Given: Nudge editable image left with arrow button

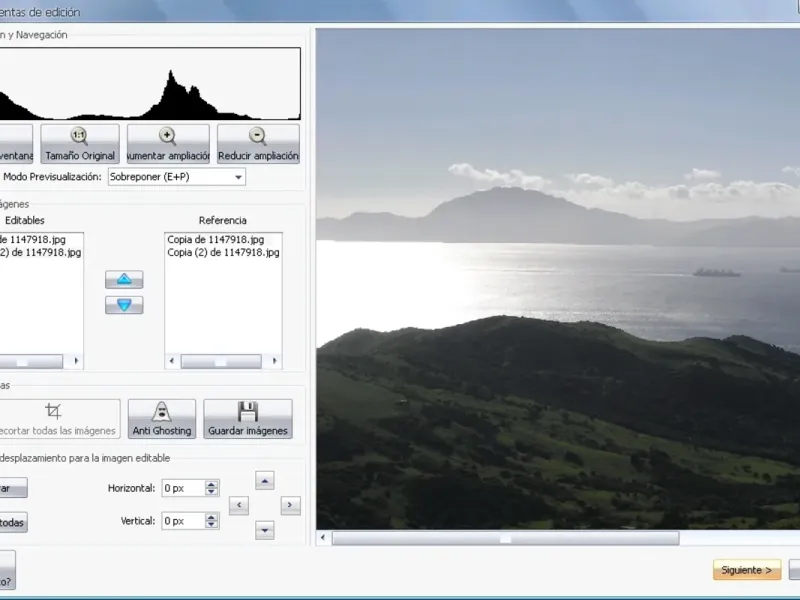Looking at the screenshot, I should click(239, 506).
